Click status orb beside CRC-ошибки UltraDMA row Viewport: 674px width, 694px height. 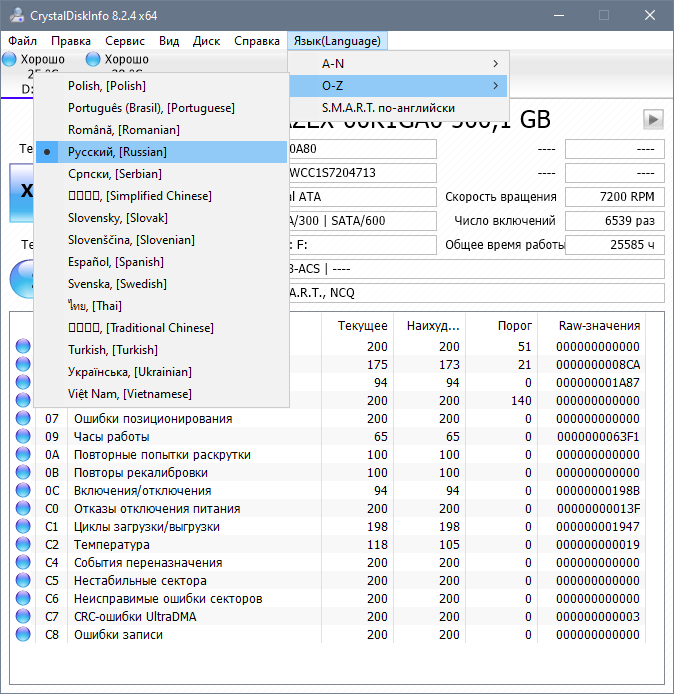[23, 617]
